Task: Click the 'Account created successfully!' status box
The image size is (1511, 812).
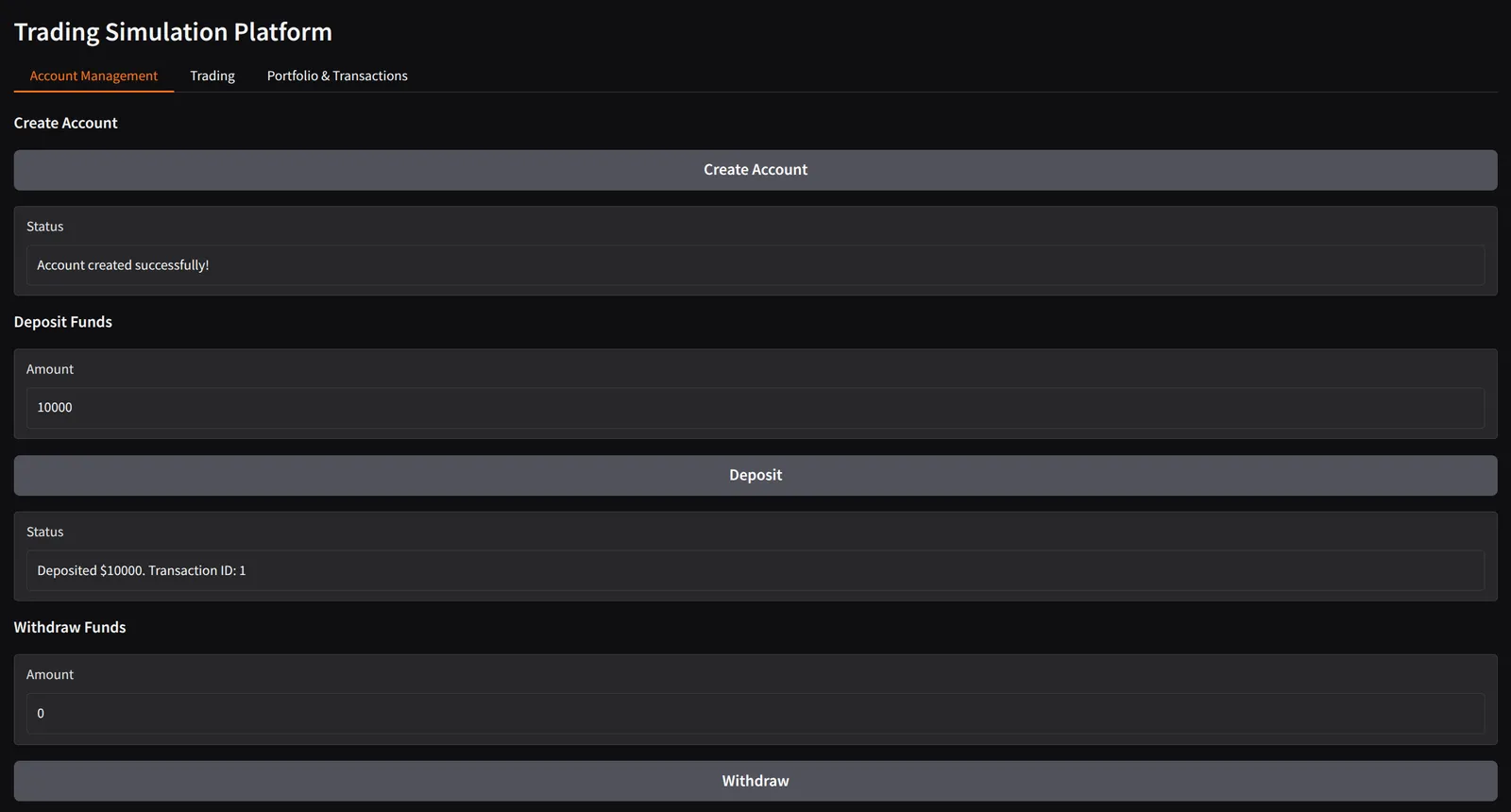Action: click(x=755, y=265)
